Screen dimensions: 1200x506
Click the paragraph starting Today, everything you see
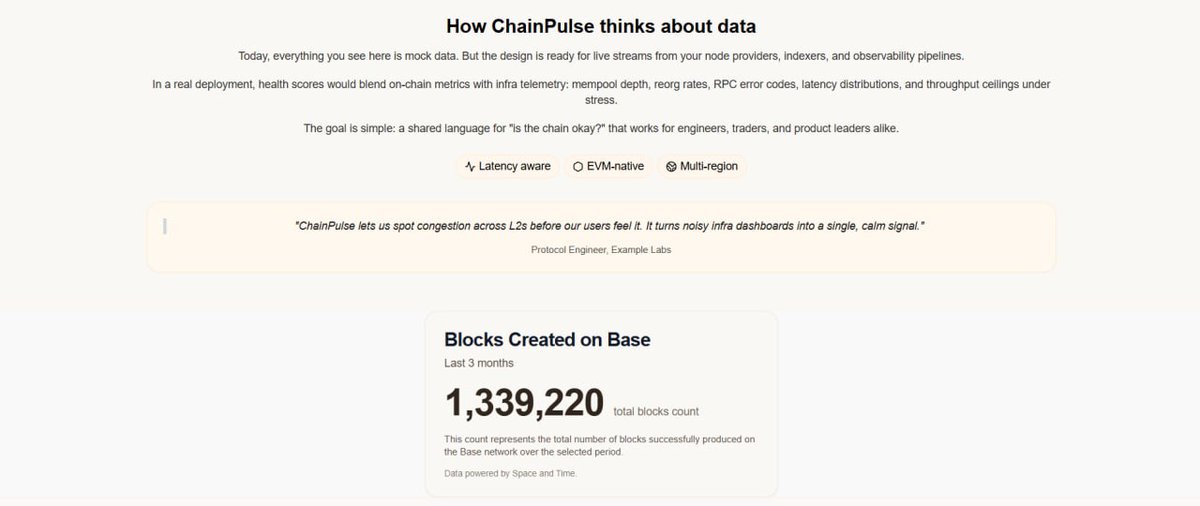600,56
